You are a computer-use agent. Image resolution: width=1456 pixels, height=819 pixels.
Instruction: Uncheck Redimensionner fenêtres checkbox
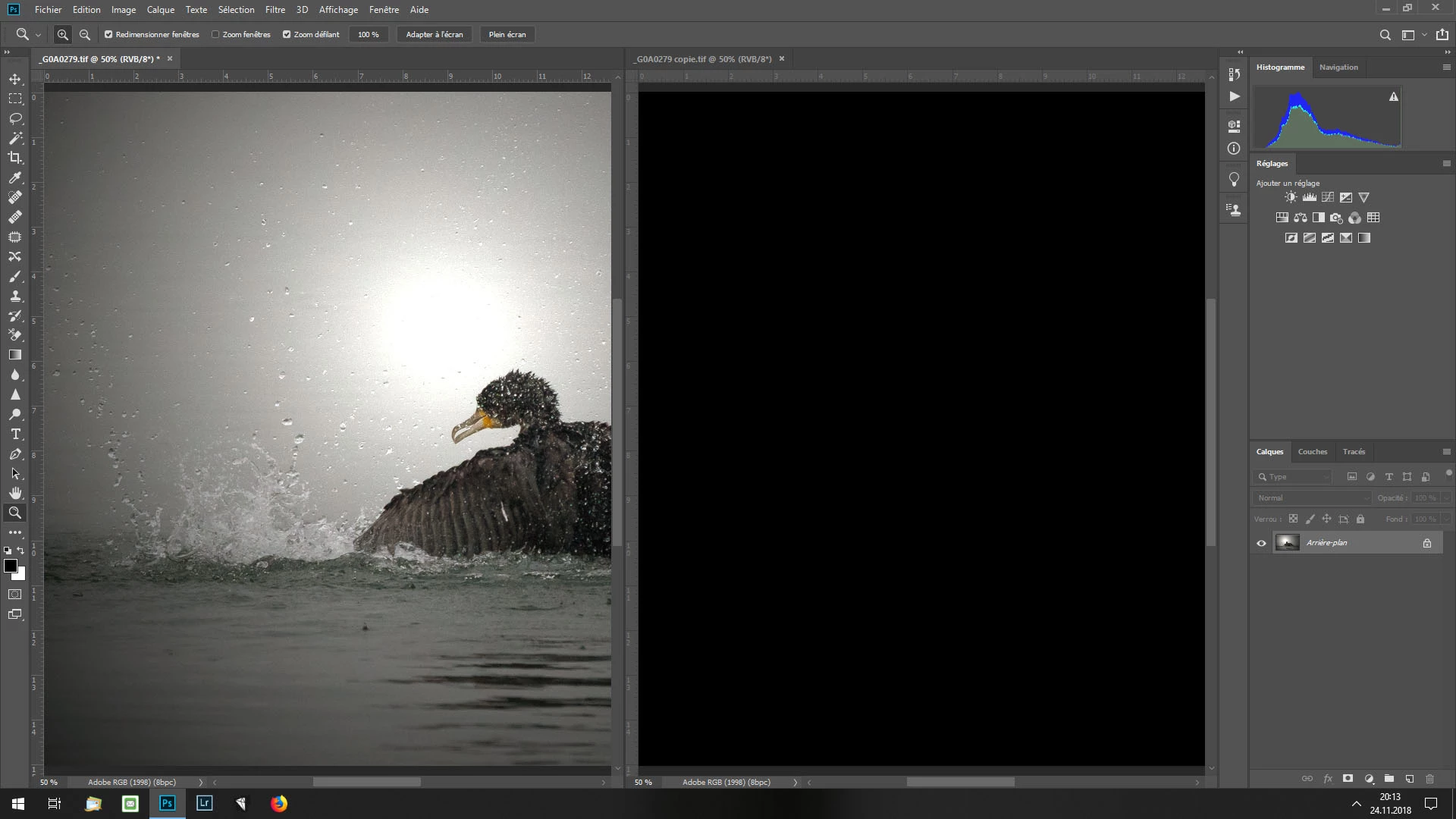[x=108, y=35]
